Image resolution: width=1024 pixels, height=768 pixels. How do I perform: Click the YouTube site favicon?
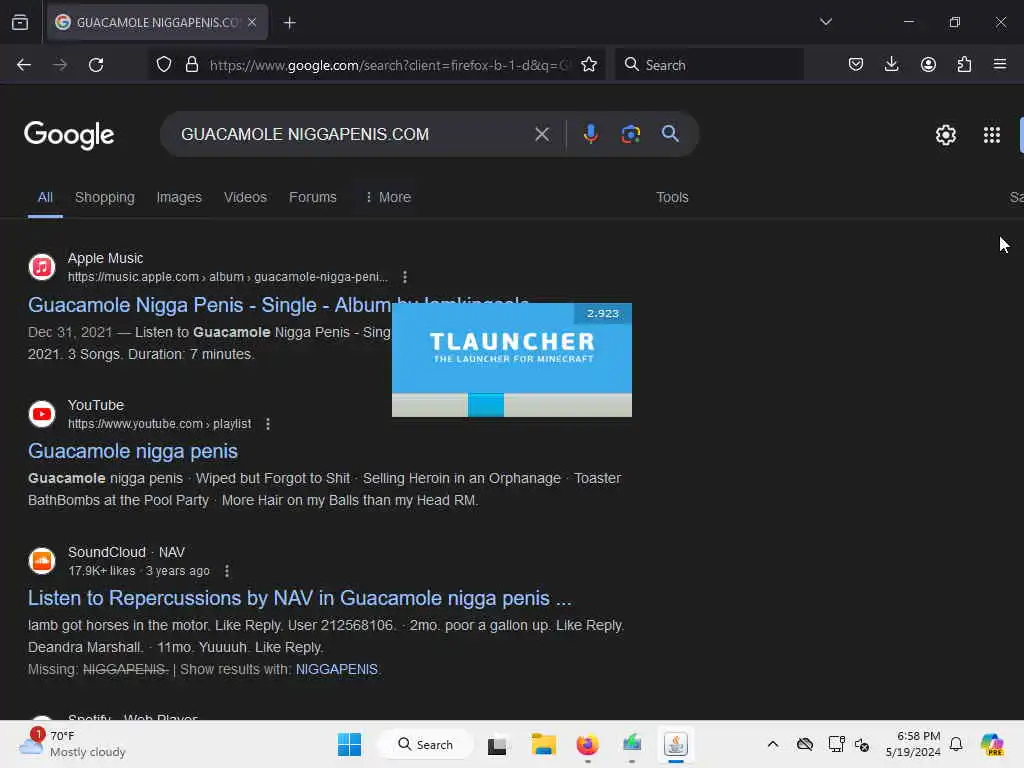coord(42,414)
